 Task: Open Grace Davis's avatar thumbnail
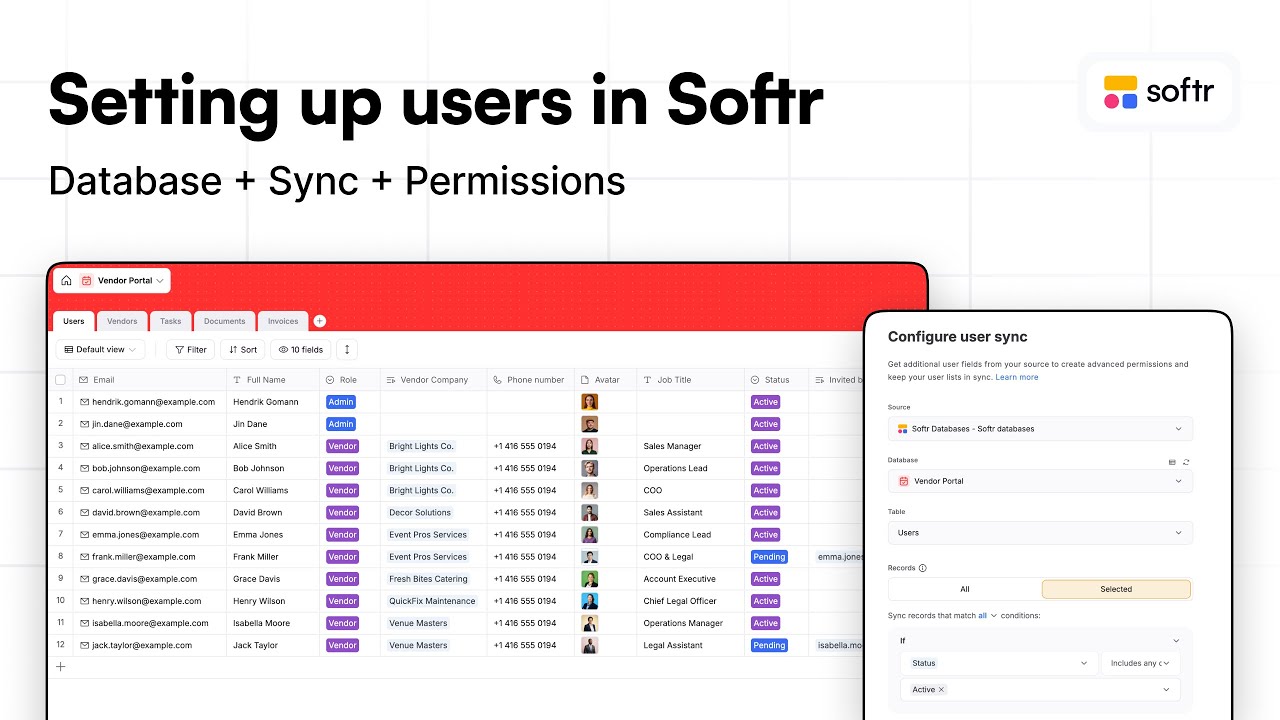coord(590,579)
